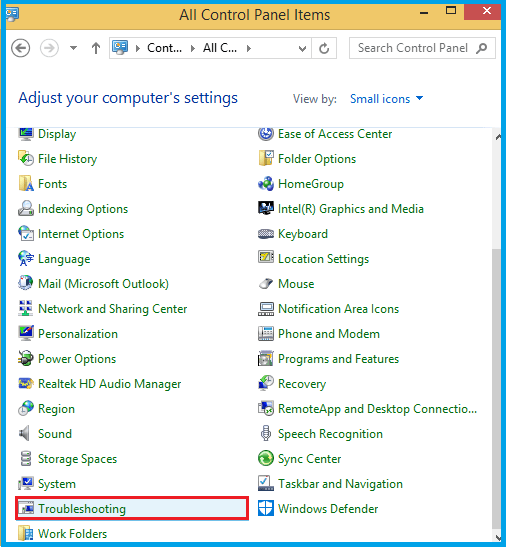Click the Windows Defender shield icon
This screenshot has width=506, height=547.
266,509
